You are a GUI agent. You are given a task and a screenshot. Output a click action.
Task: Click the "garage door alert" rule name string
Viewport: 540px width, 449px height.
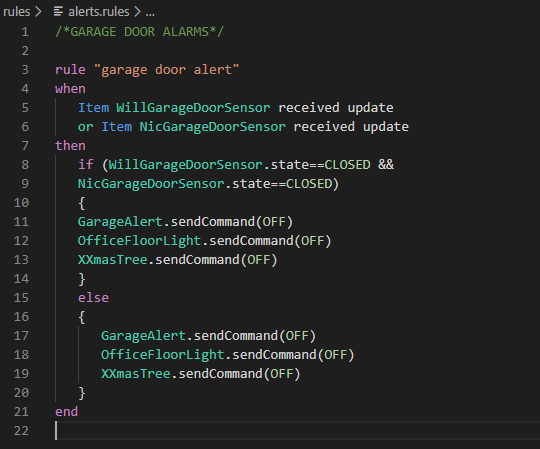[166, 70]
